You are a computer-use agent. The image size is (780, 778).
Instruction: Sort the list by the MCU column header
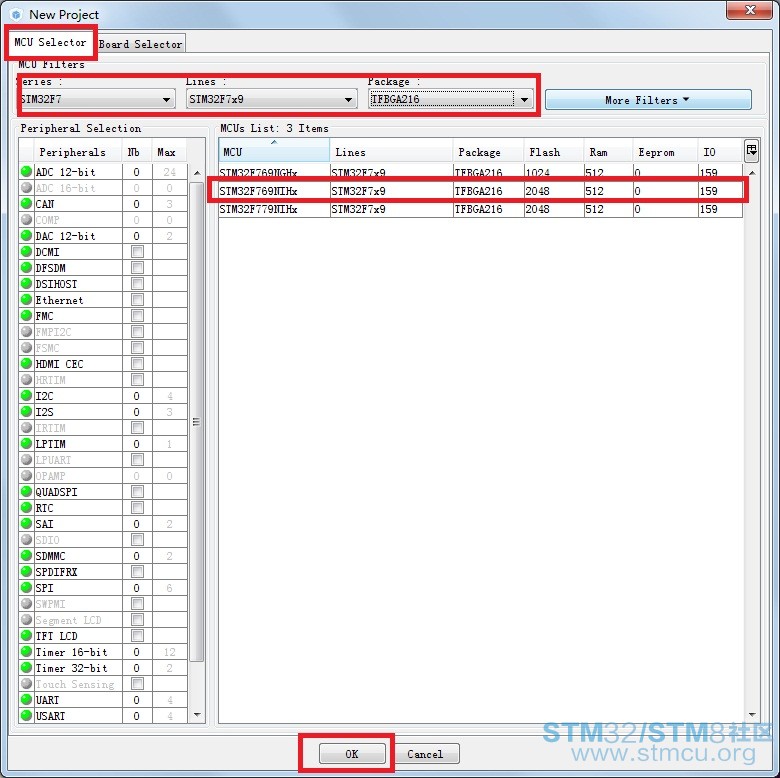[x=274, y=151]
